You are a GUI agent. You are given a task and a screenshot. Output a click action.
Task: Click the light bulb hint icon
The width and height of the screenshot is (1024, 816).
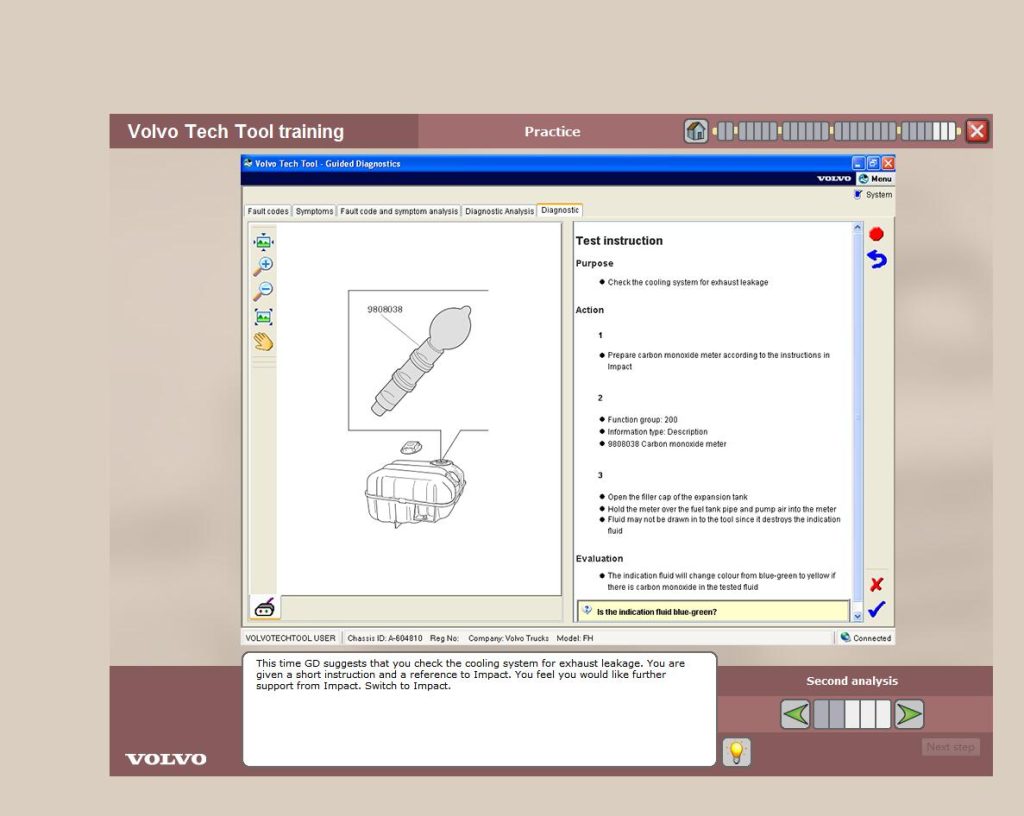coord(737,752)
